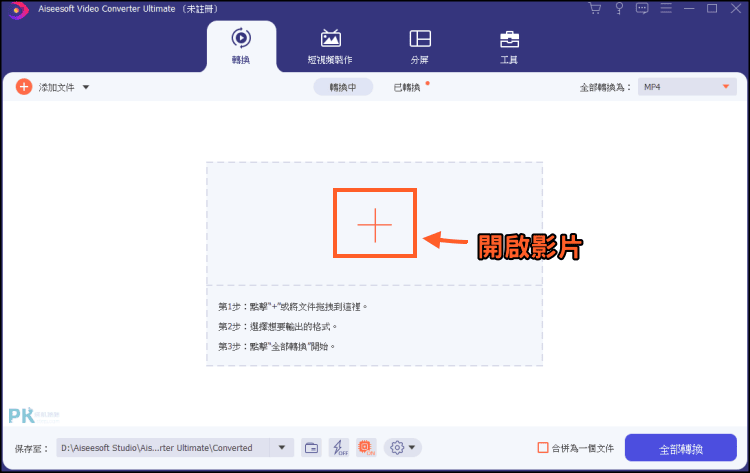Switch to the 工具 tab
The image size is (750, 473).
coord(509,47)
